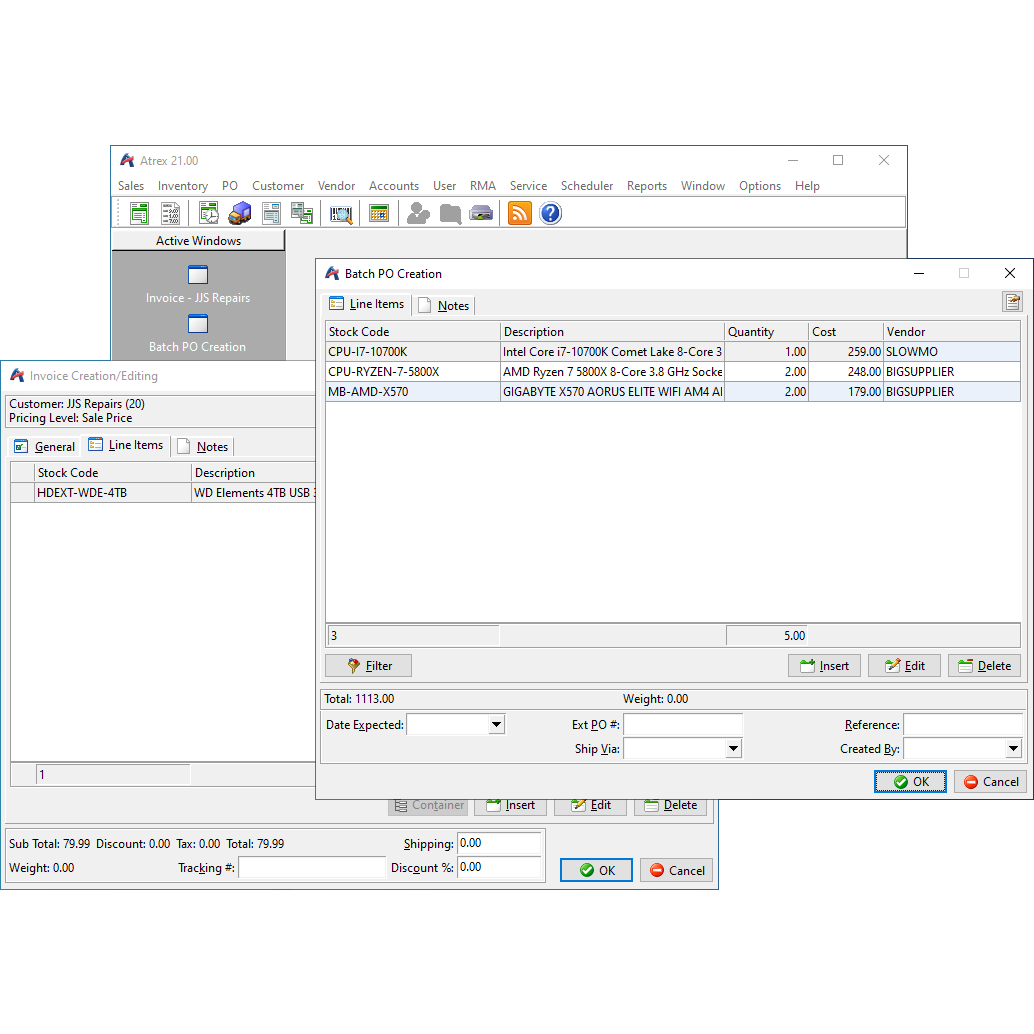The image size is (1034, 1034).
Task: Select Line Items tab in Invoice window
Action: [x=126, y=445]
